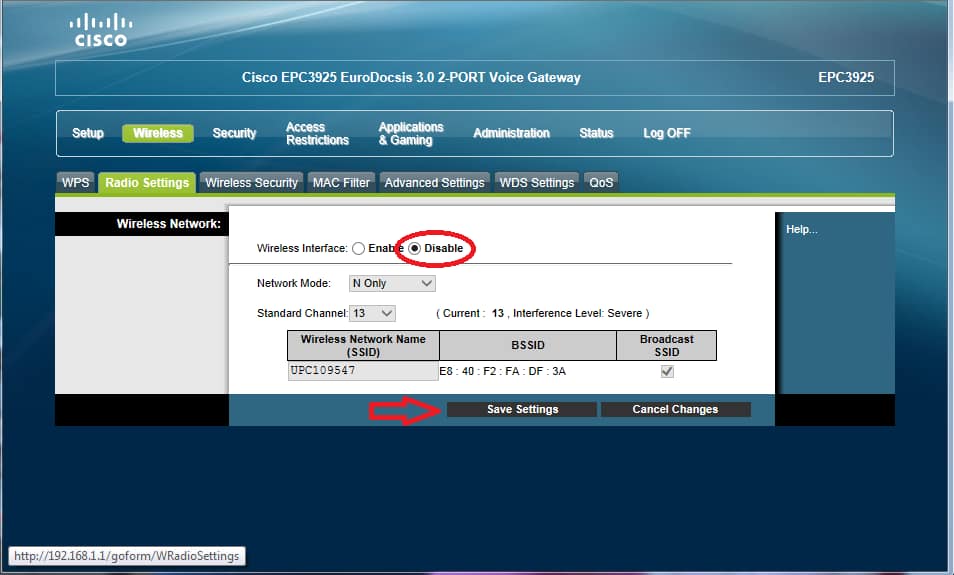Open the Wireless menu

point(158,133)
